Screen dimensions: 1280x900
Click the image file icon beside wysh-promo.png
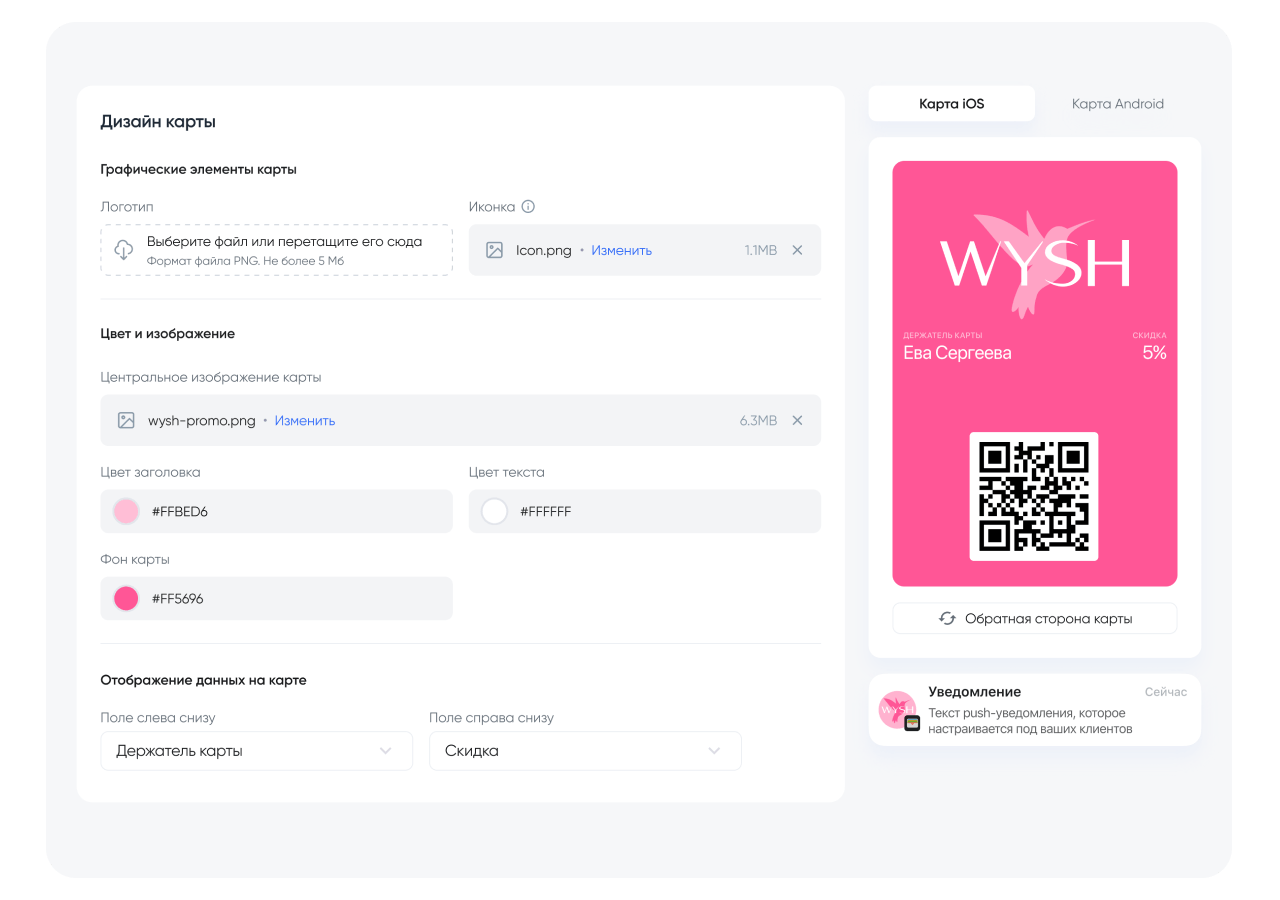coord(126,421)
